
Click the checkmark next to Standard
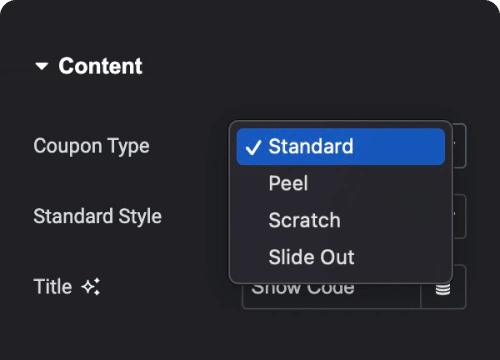tap(253, 147)
